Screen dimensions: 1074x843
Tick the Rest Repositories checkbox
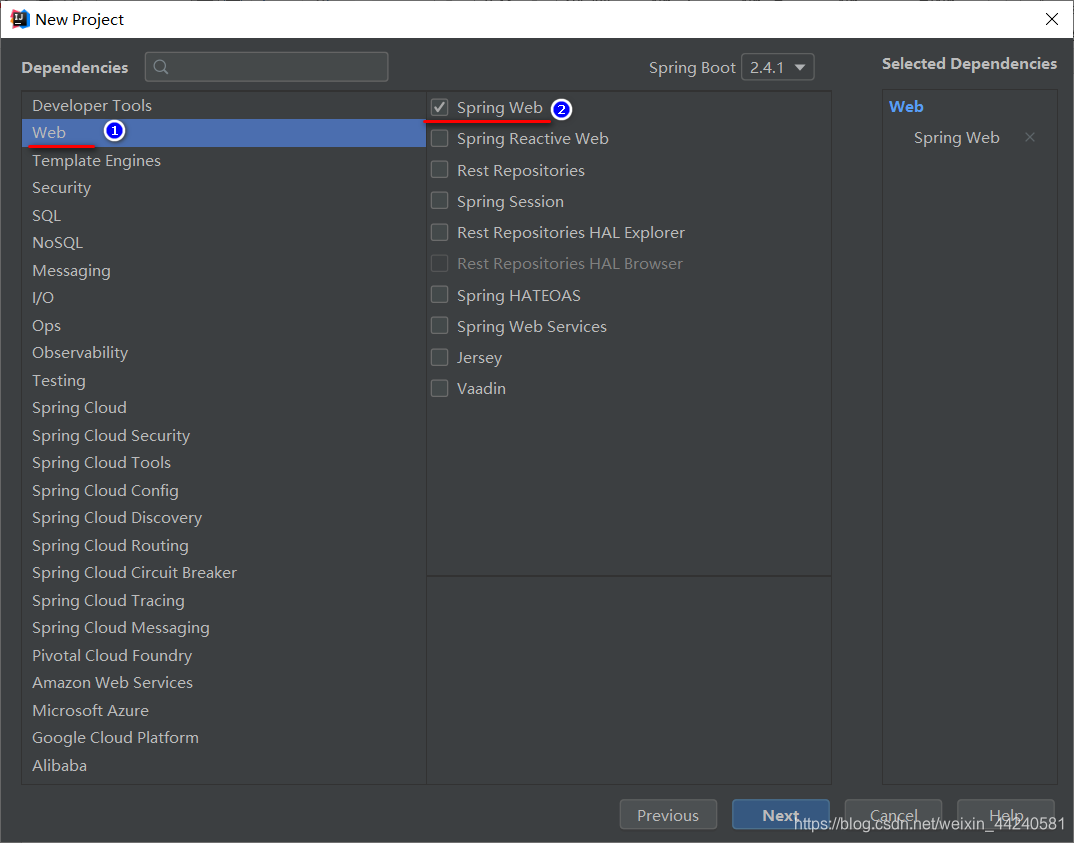[x=440, y=170]
